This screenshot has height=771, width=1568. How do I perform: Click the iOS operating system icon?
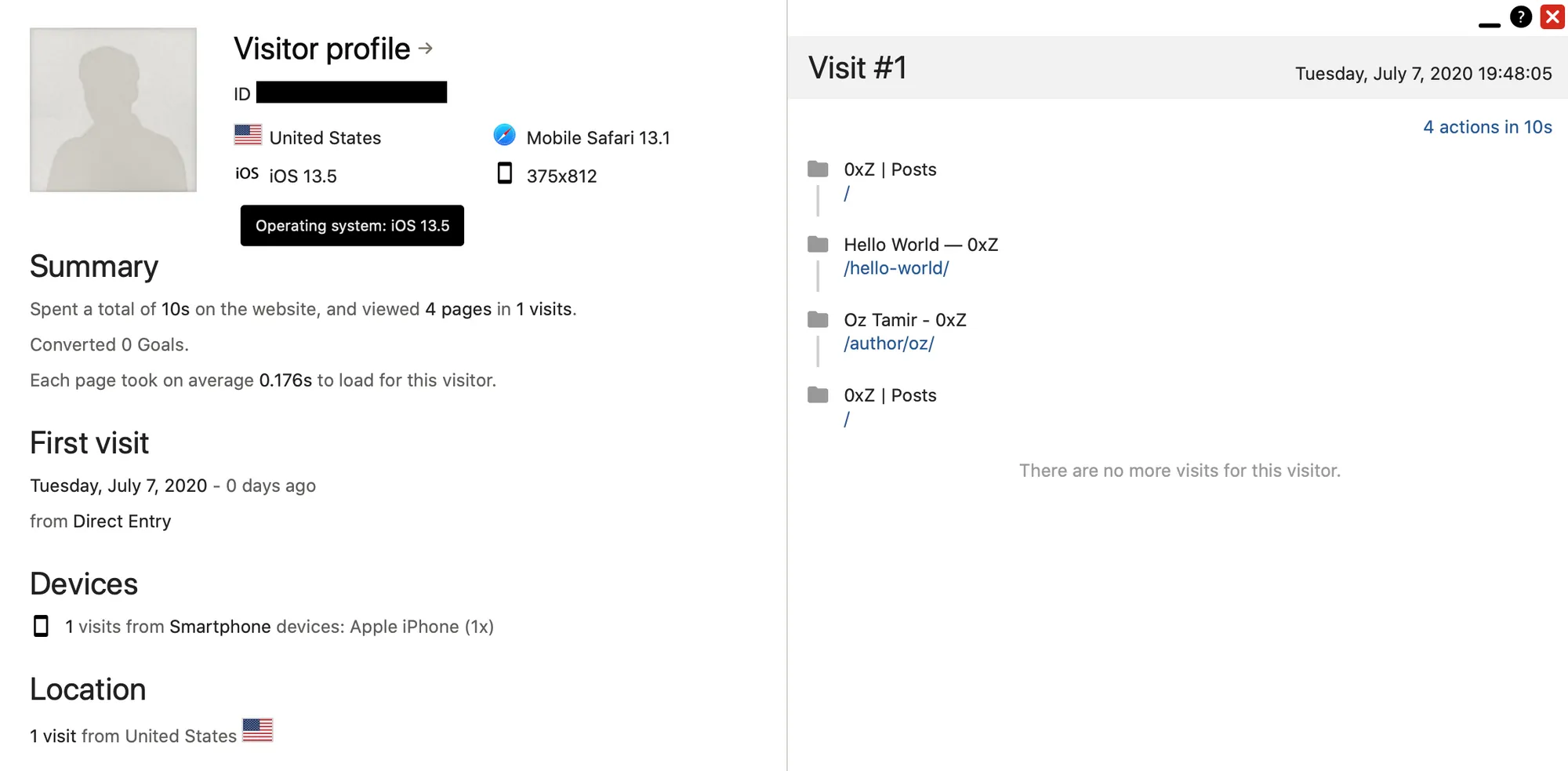tap(247, 173)
